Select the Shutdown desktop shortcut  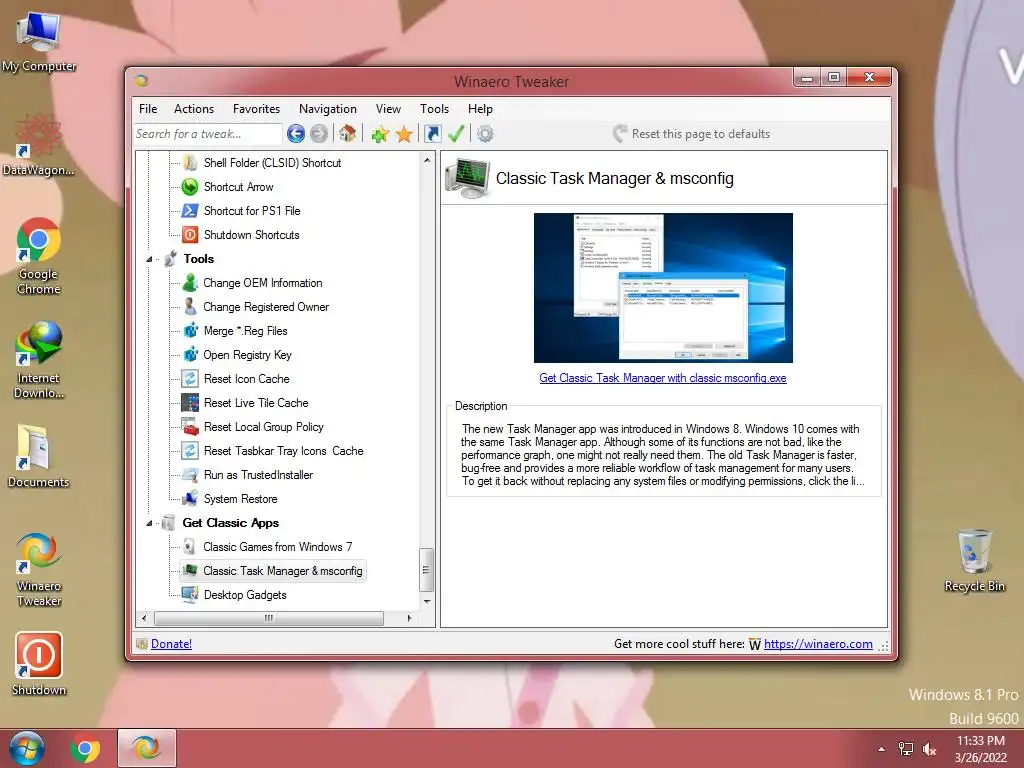tap(39, 664)
